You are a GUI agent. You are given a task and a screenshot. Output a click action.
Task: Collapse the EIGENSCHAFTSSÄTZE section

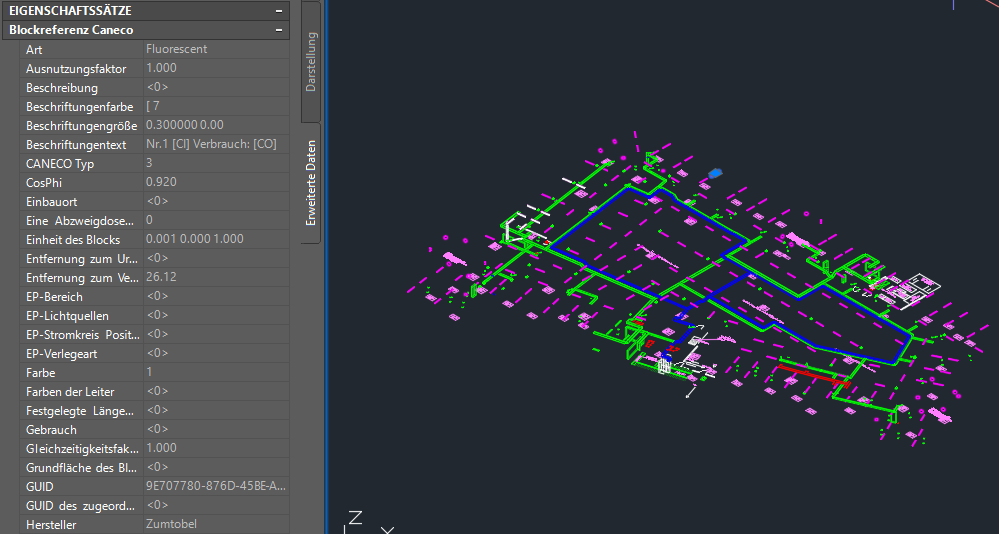(x=279, y=10)
